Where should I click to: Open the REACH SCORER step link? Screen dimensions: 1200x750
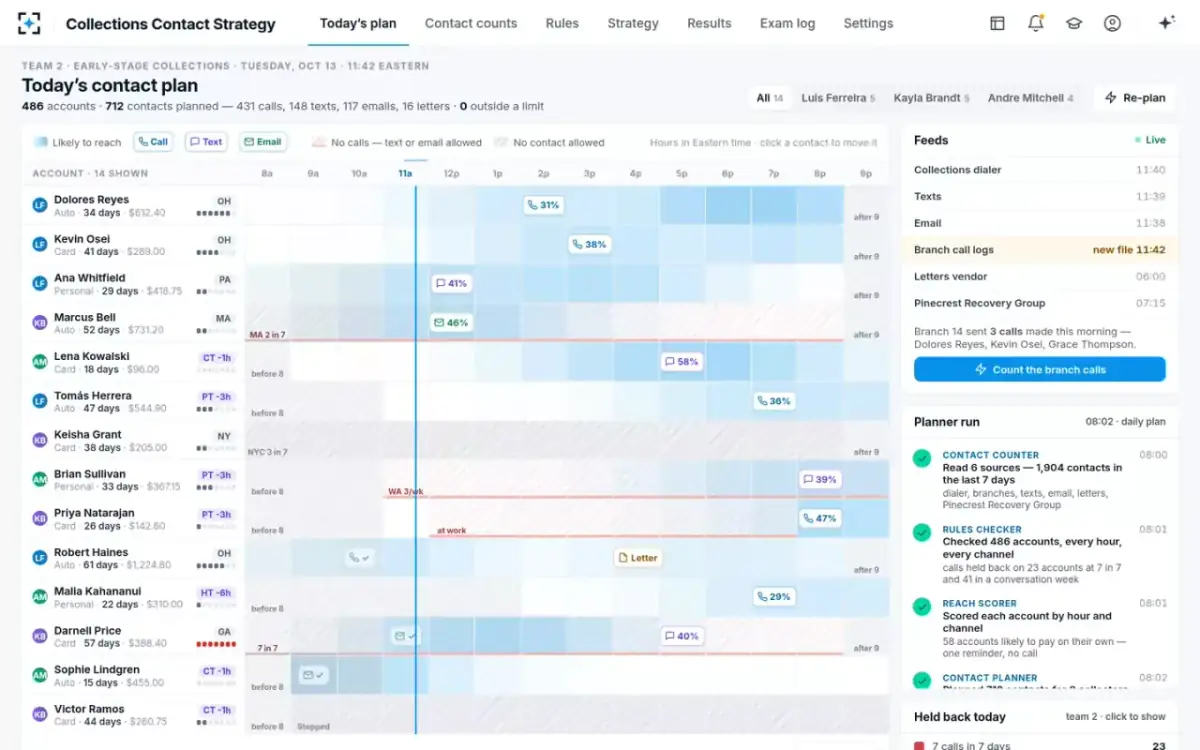(979, 604)
